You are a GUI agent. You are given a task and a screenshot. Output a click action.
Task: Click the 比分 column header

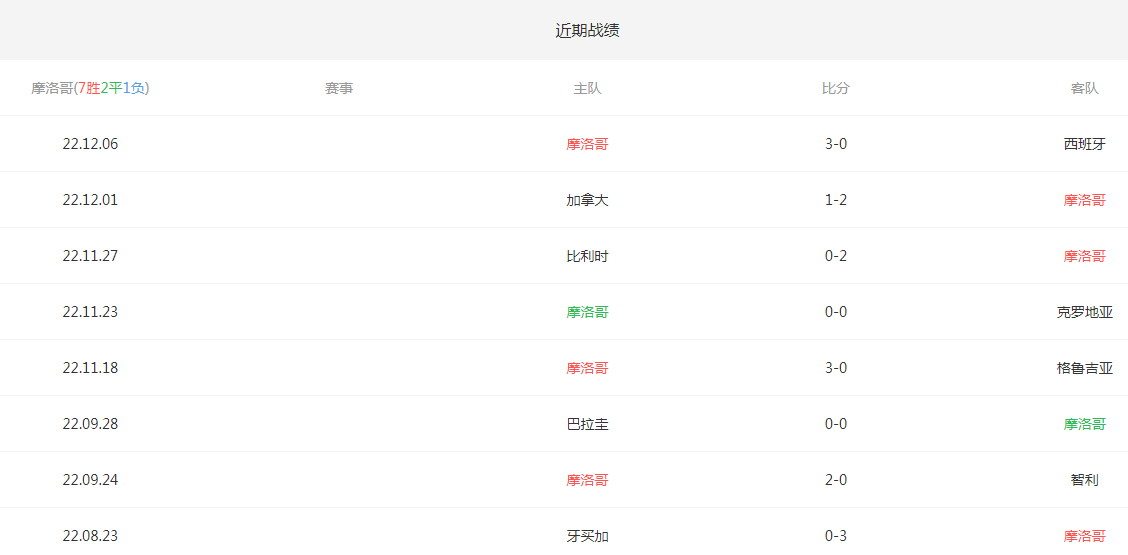coord(836,89)
